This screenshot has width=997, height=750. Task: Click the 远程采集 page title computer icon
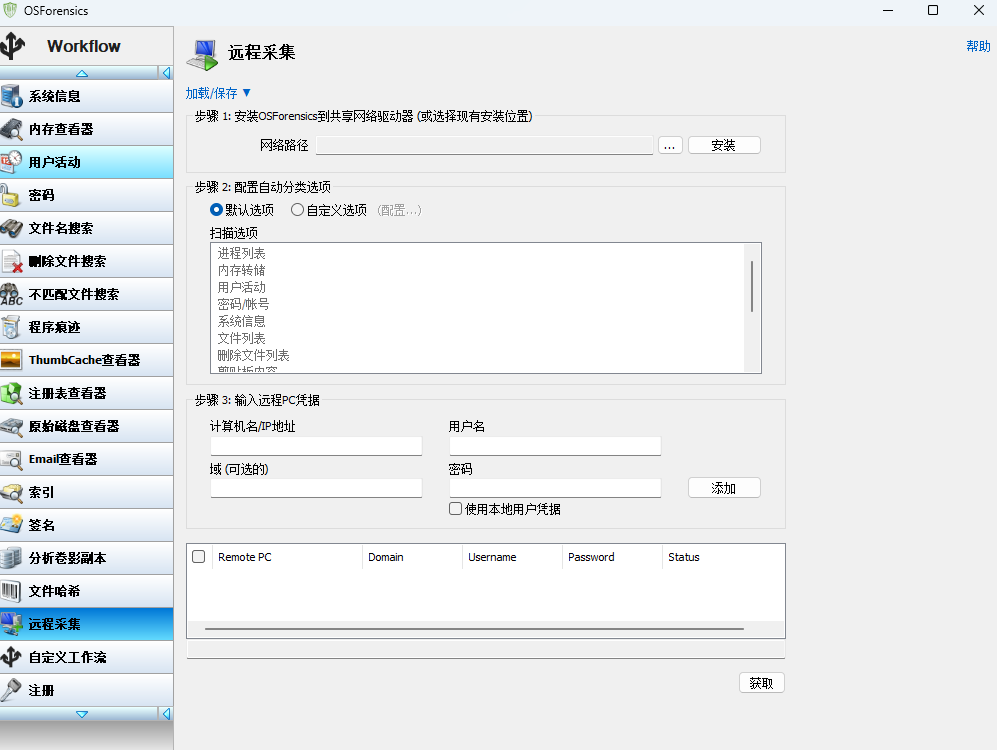202,55
